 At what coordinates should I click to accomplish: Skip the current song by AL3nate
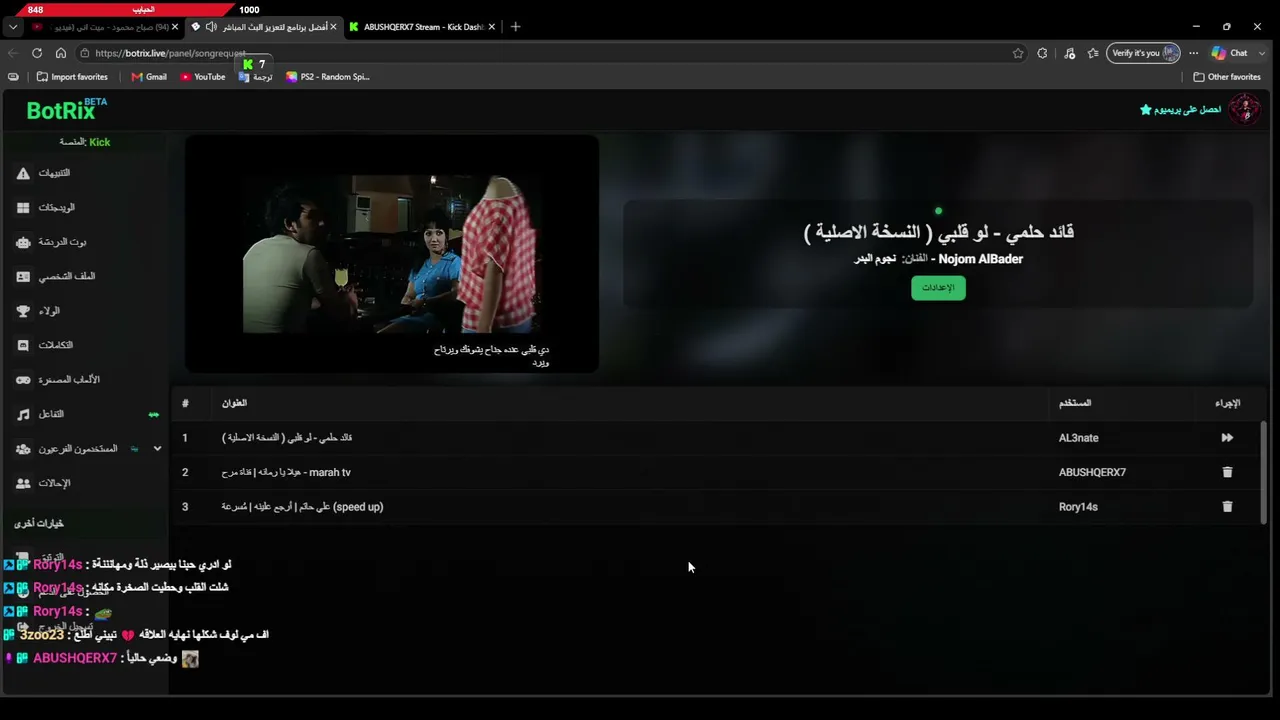point(1227,438)
